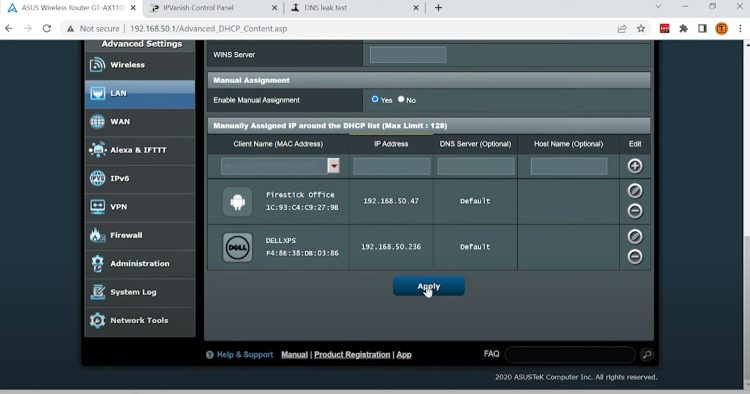This screenshot has height=394, width=750.
Task: Open the tab search chevron
Action: [x=658, y=7]
